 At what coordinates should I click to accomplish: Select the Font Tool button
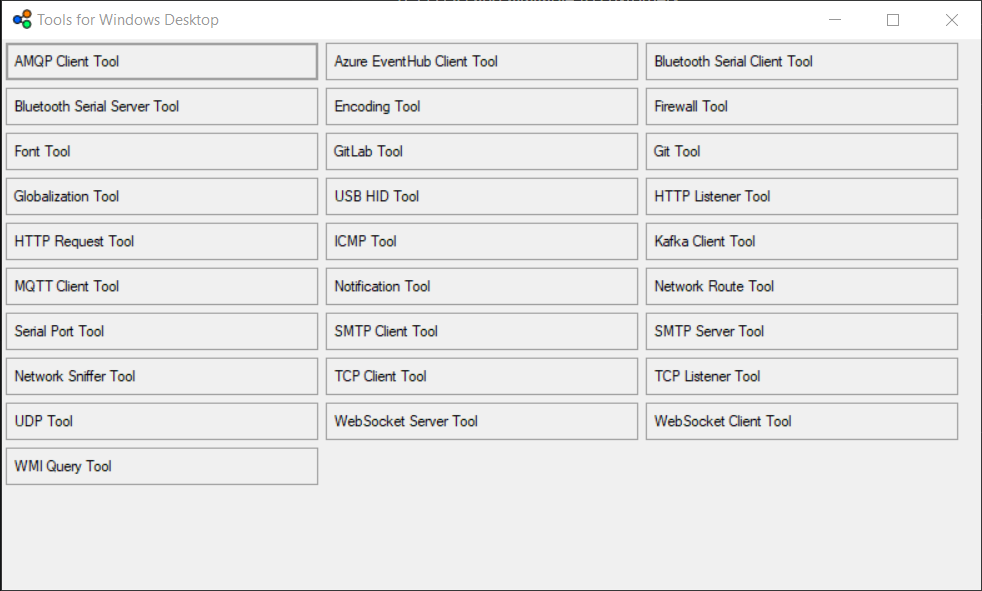pos(162,152)
